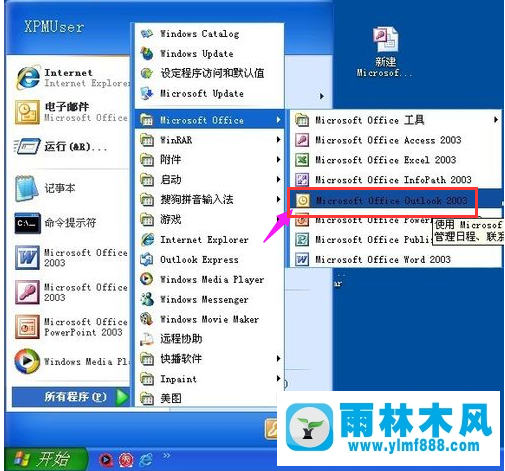Open Windows Messenger in programs menu
Image resolution: width=505 pixels, height=471 pixels.
pyautogui.click(x=209, y=299)
